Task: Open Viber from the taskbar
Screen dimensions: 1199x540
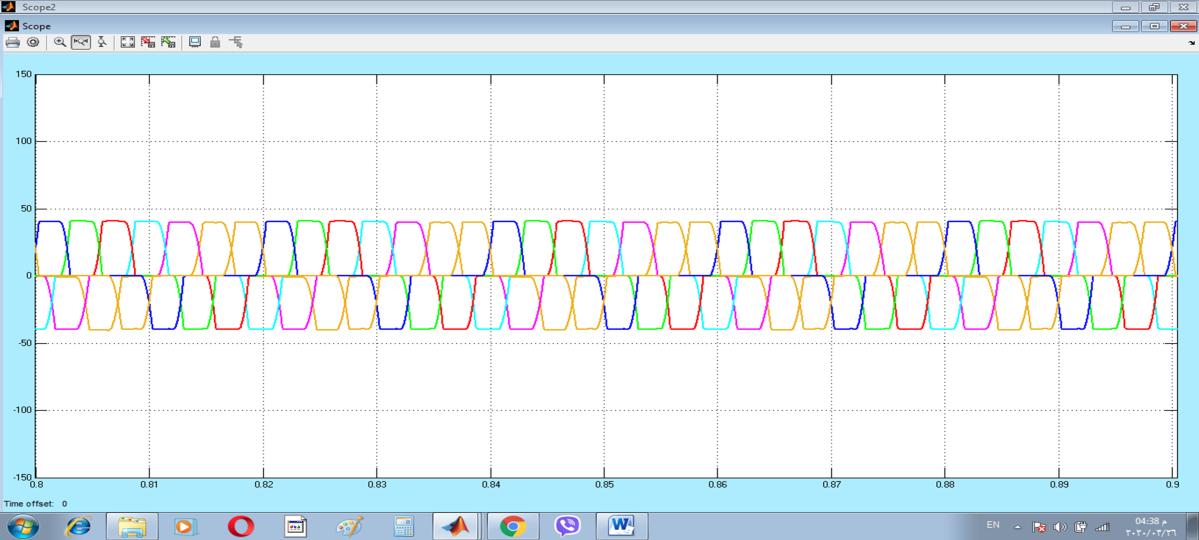Action: [x=567, y=526]
